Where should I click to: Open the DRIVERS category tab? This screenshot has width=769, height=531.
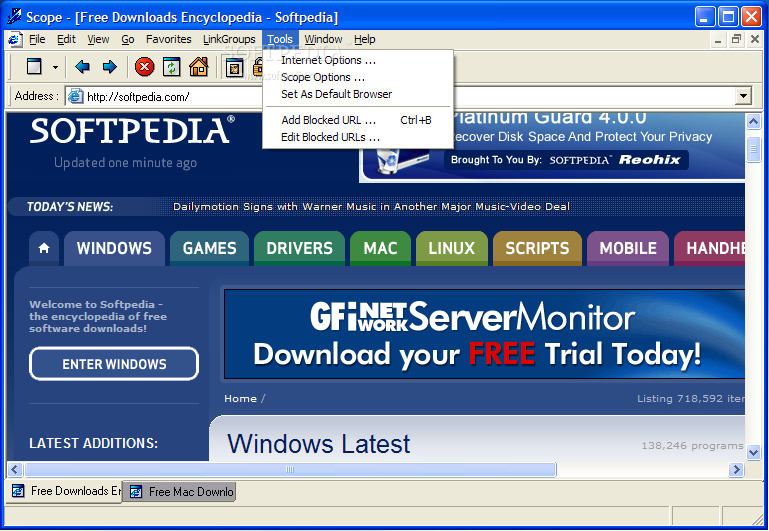tap(300, 248)
